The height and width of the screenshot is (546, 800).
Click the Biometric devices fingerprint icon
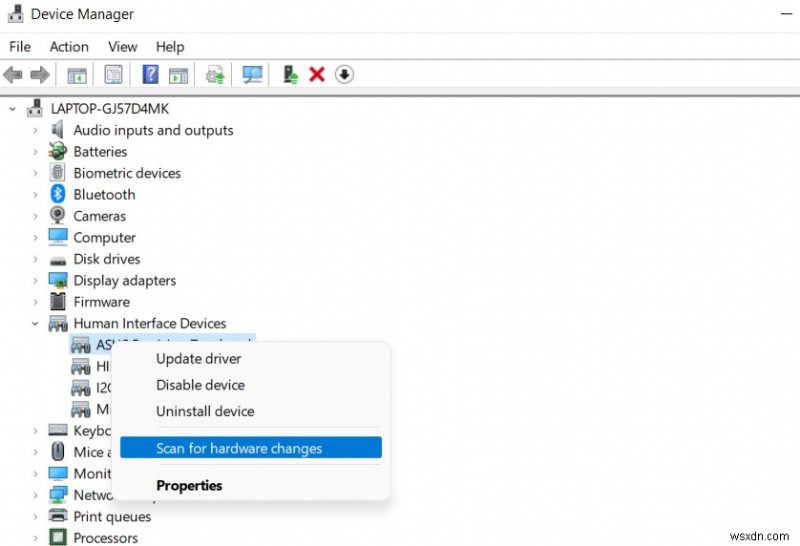58,172
